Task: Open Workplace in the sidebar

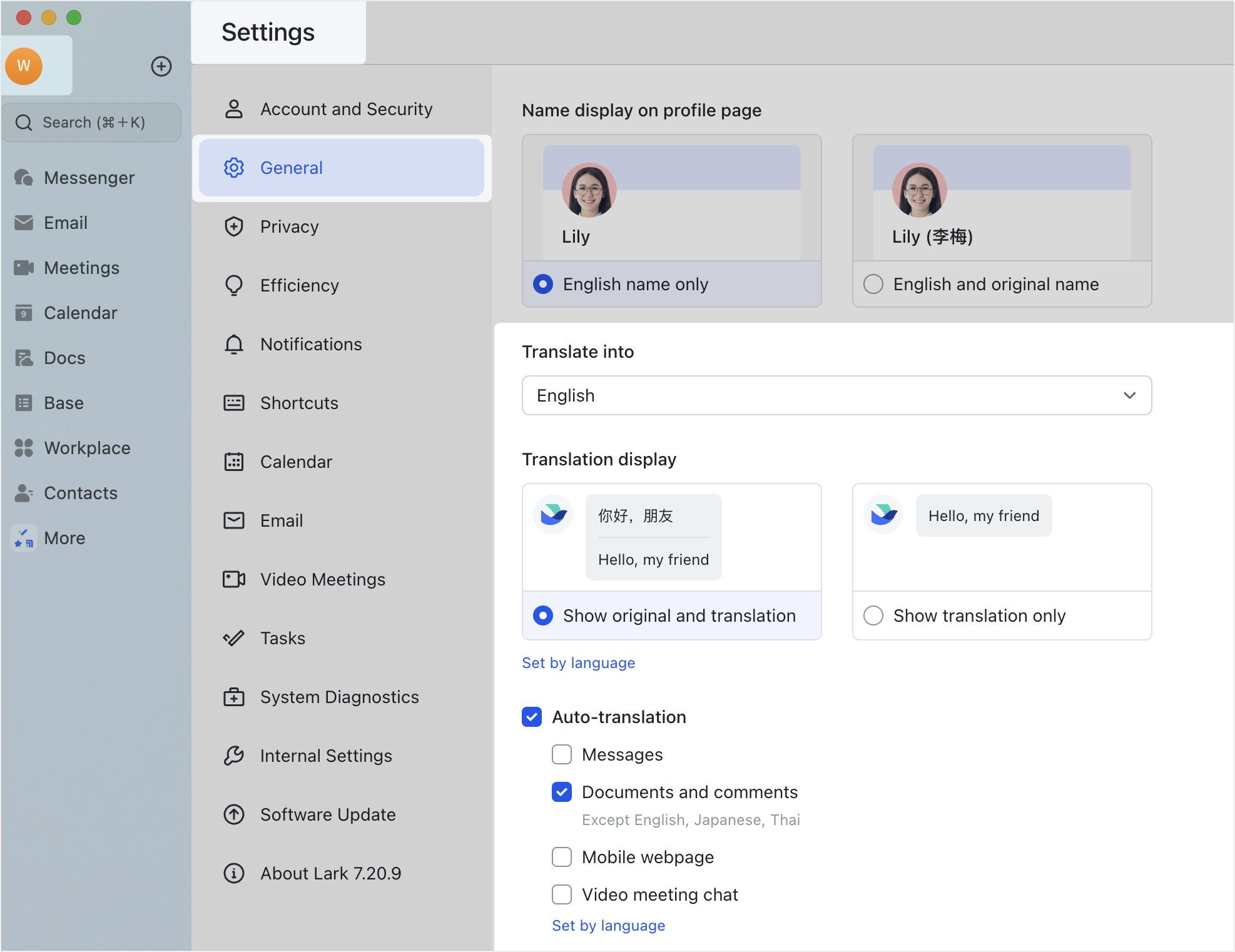Action: [86, 448]
